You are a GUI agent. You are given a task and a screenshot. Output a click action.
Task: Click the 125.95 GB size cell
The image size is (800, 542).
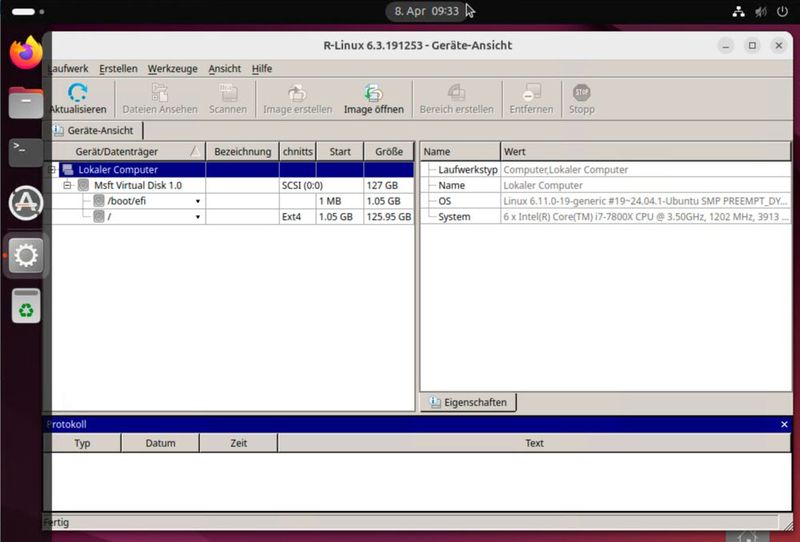point(389,217)
